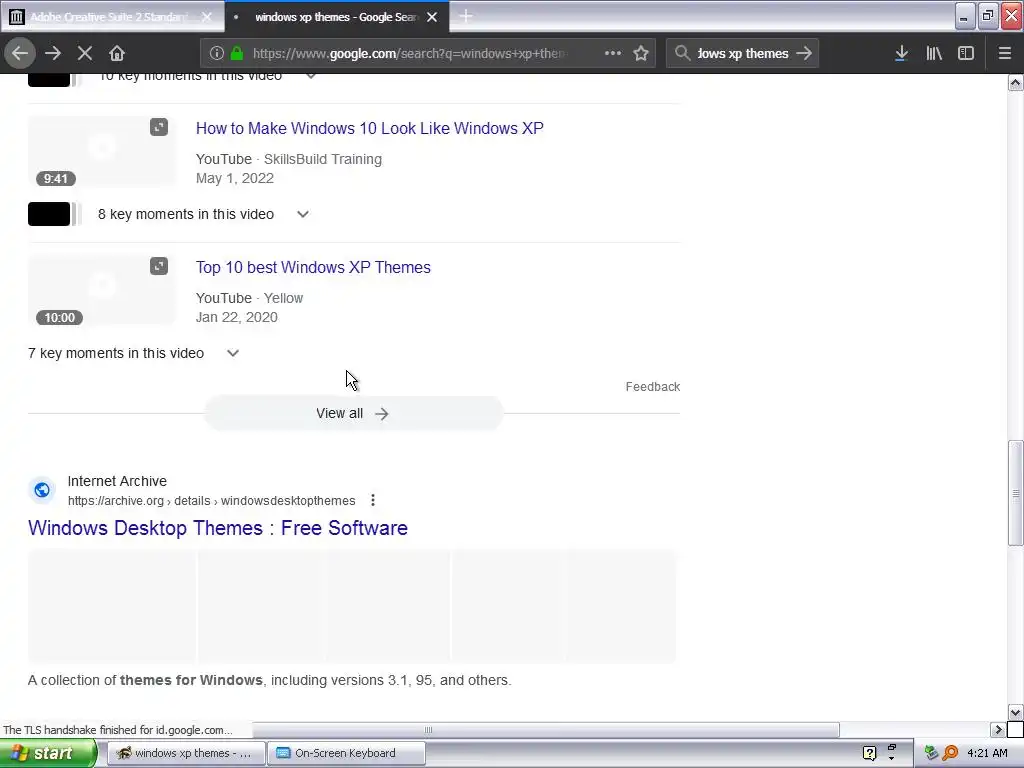The height and width of the screenshot is (768, 1024).
Task: Click the scrollbar down arrow
Action: point(1016,712)
